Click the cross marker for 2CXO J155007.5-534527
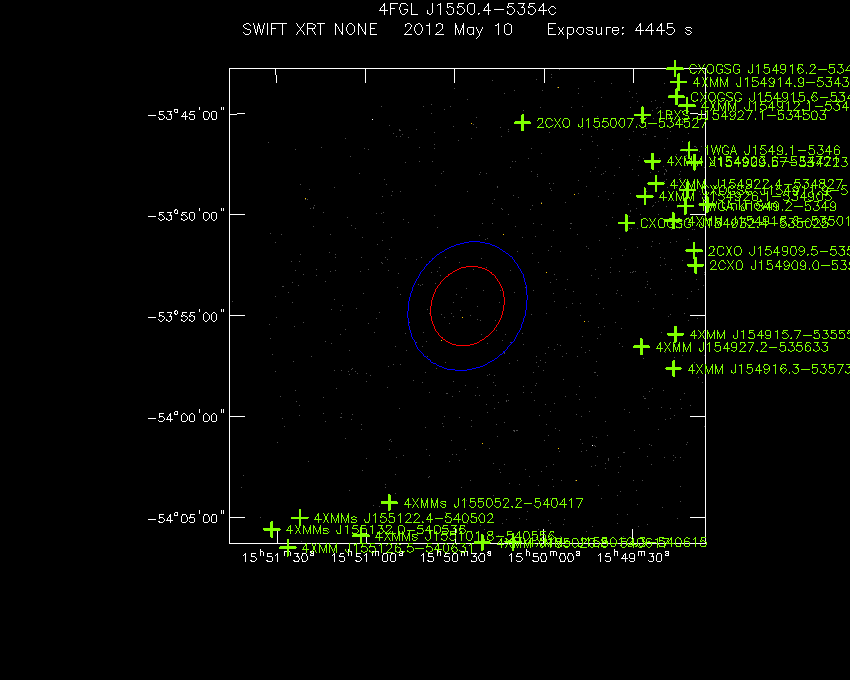This screenshot has width=850, height=680. (522, 123)
